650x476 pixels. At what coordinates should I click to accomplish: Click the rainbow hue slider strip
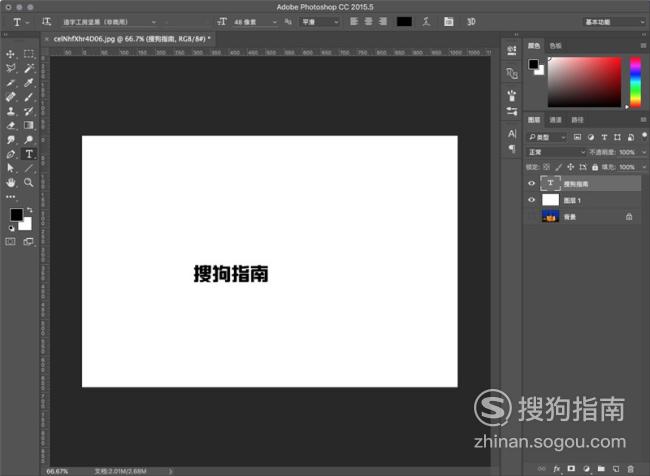coord(635,82)
